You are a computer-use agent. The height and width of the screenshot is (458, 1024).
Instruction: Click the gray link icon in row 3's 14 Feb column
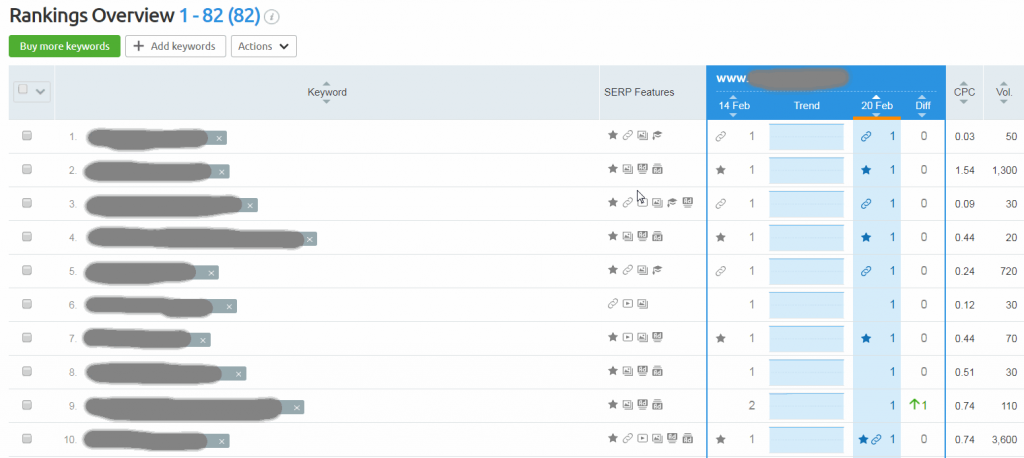pos(720,204)
